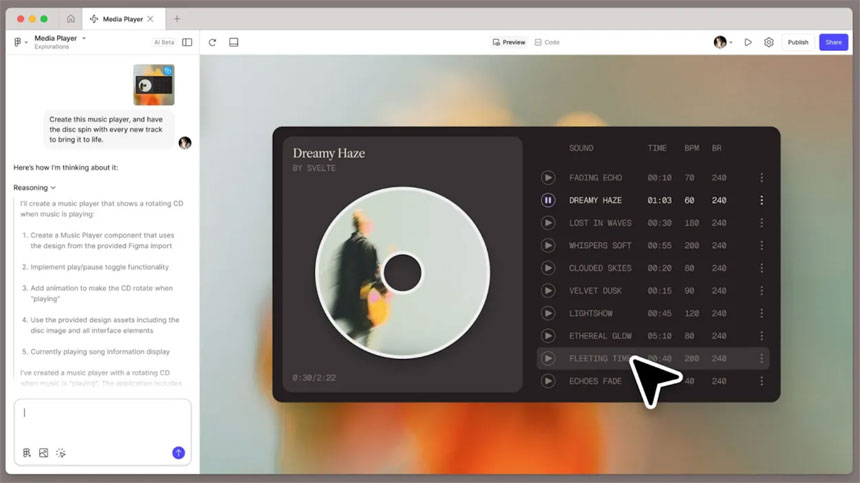Click the Publish button
The image size is (860, 483).
pyautogui.click(x=797, y=42)
